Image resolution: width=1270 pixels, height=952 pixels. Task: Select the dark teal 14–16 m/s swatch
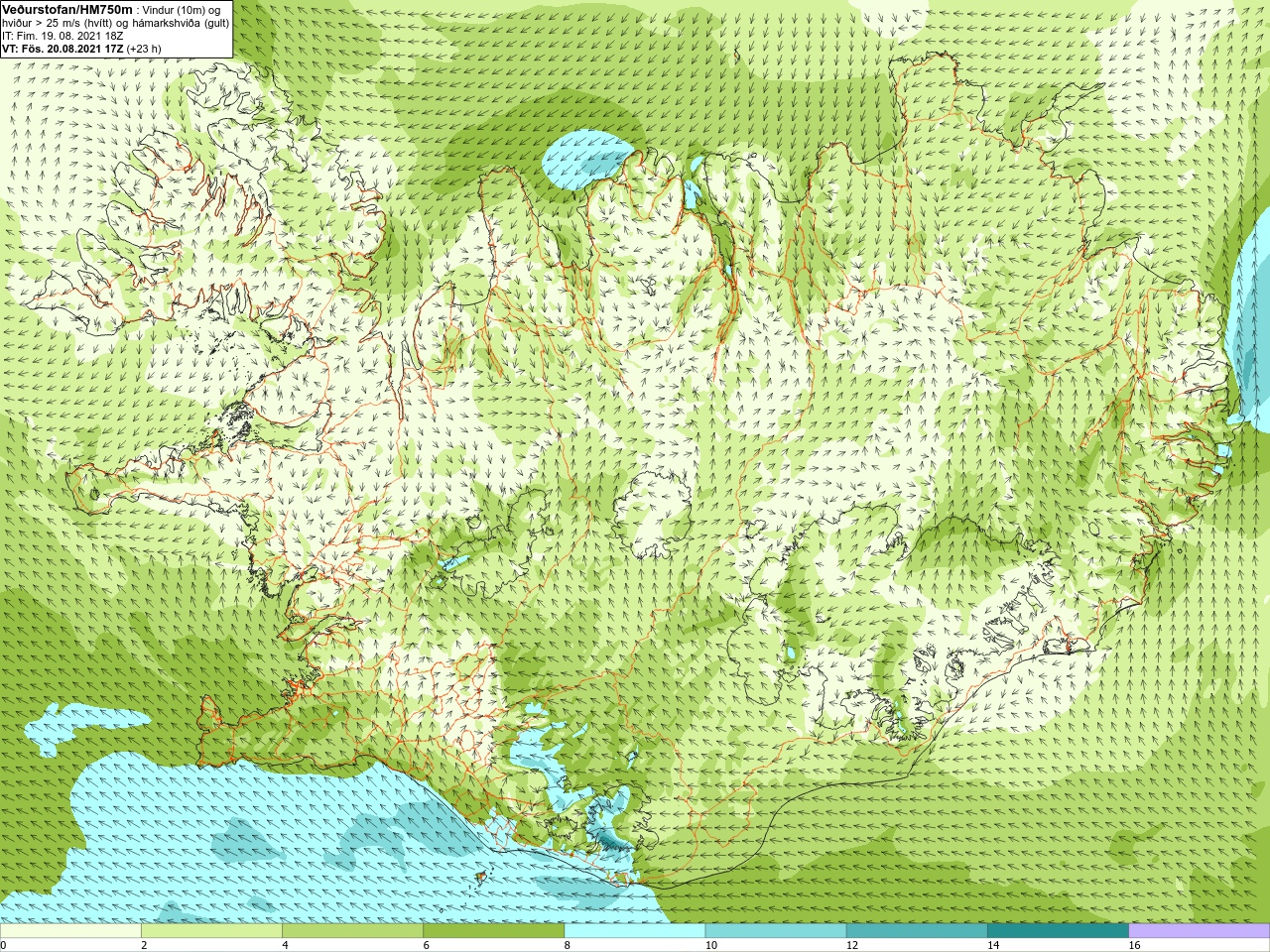1058,931
